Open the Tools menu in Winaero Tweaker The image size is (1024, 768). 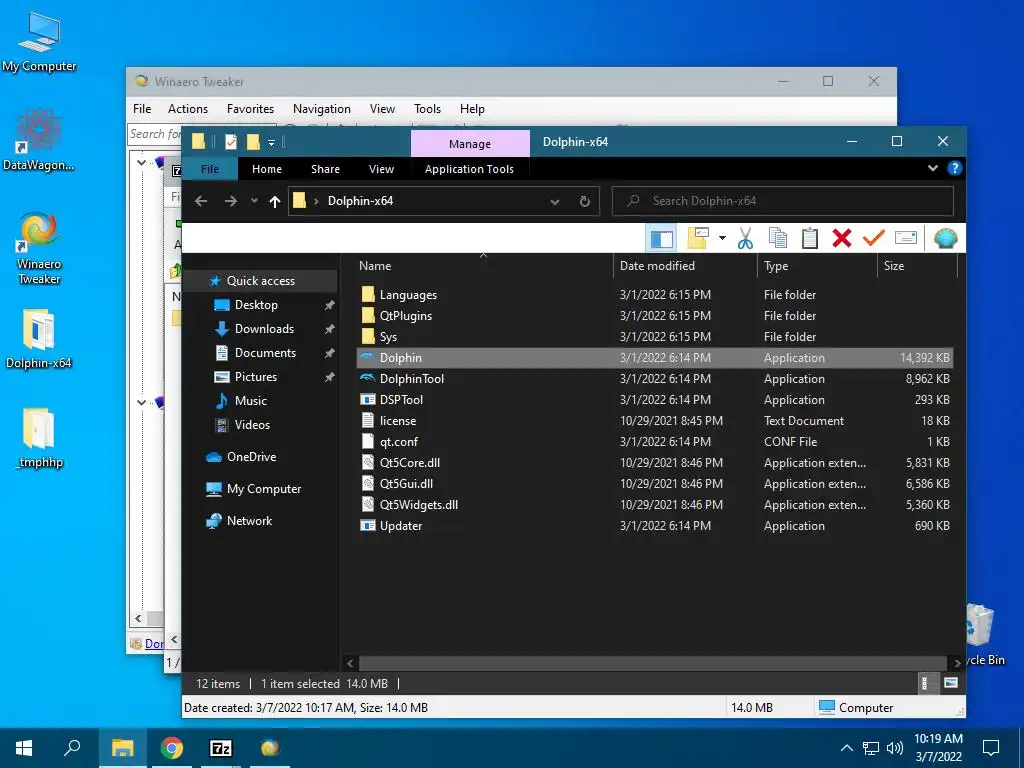click(x=427, y=109)
